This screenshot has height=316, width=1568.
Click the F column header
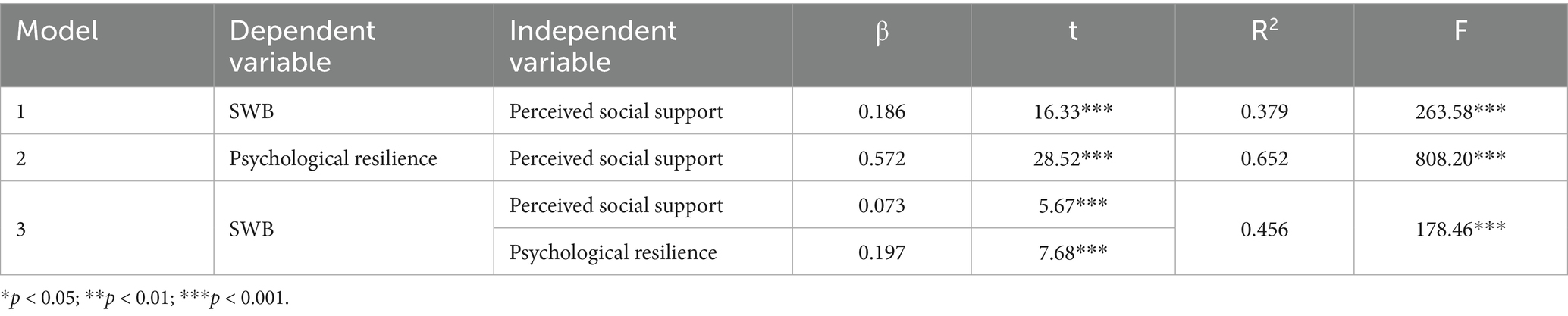tap(1460, 32)
